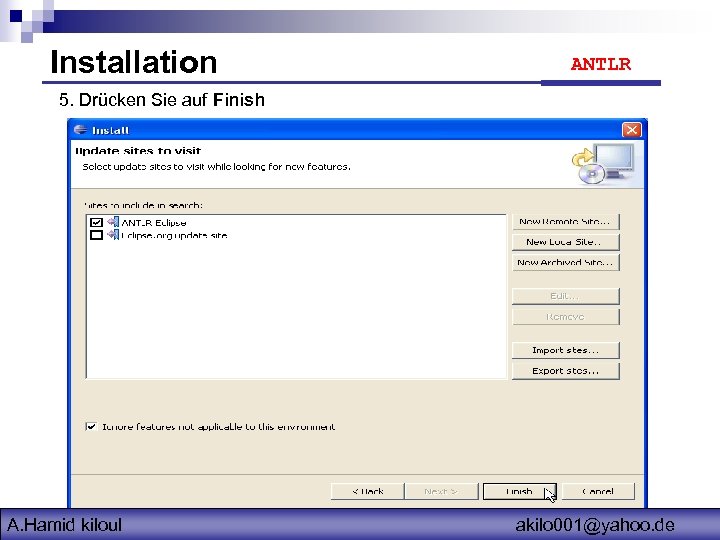
Task: Click the Eclipse.org update site icon
Action: (x=113, y=235)
